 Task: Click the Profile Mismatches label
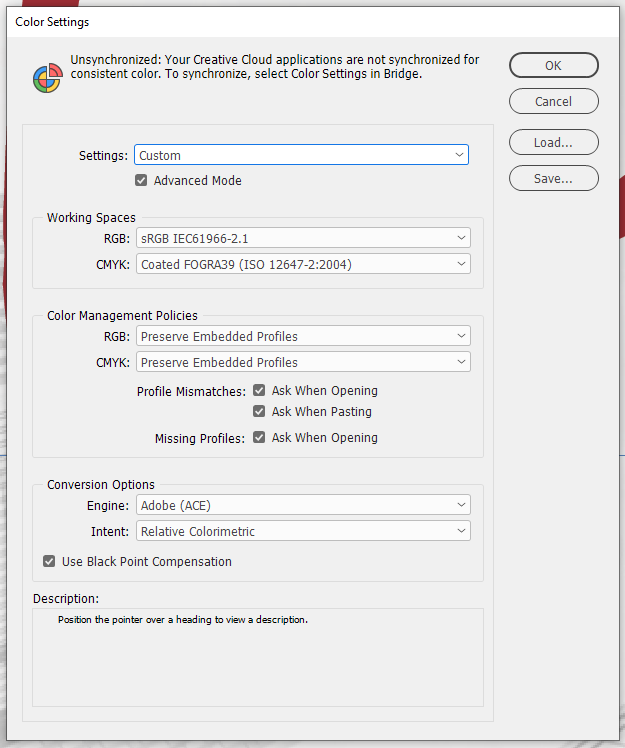point(191,391)
